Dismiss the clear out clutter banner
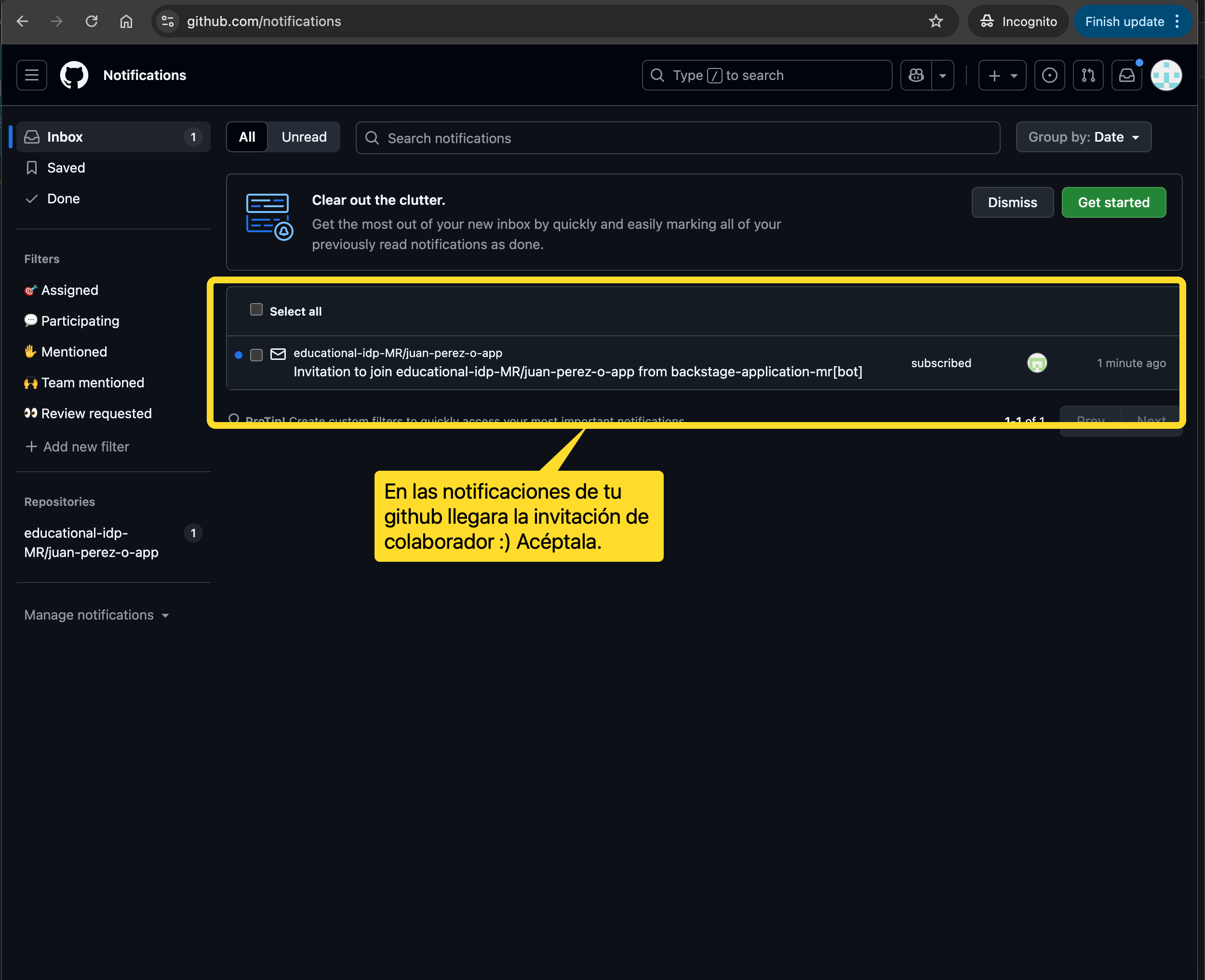The height and width of the screenshot is (980, 1205). (1012, 203)
